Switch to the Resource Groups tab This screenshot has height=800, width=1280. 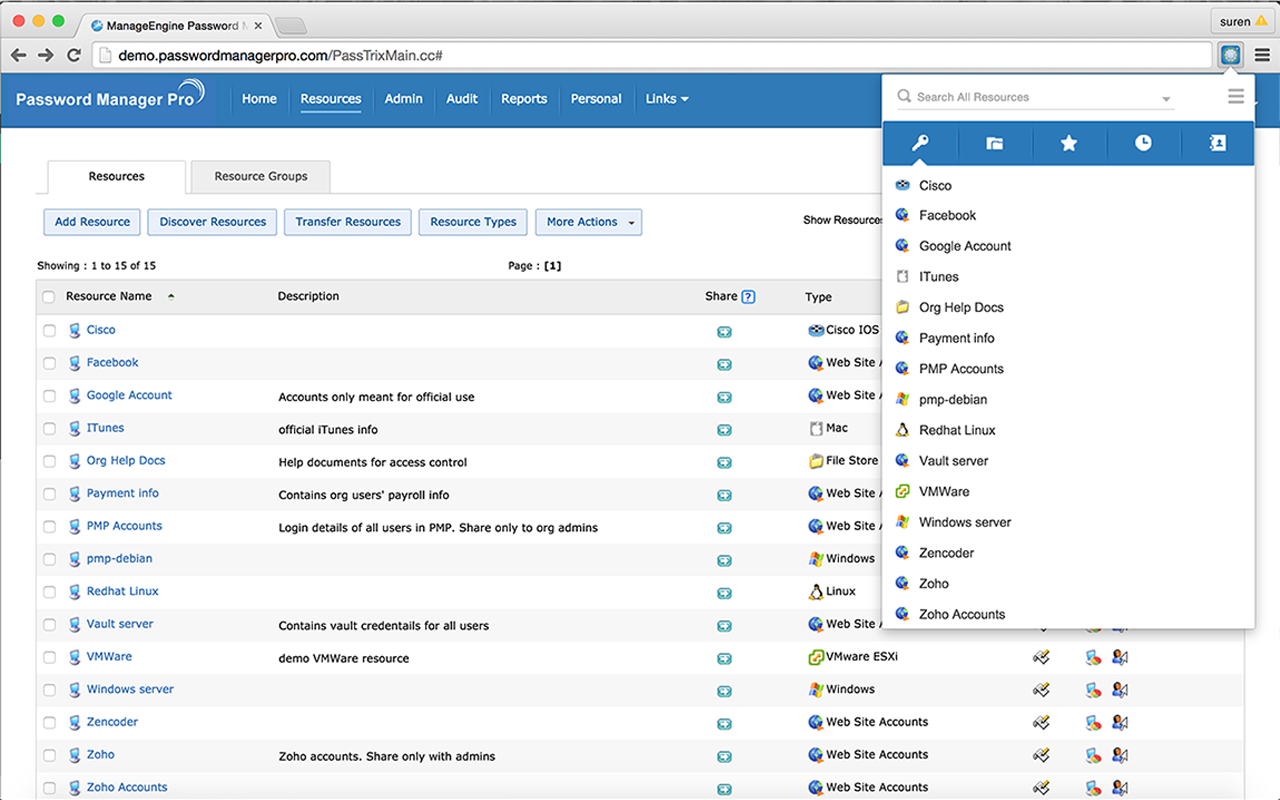tap(260, 176)
